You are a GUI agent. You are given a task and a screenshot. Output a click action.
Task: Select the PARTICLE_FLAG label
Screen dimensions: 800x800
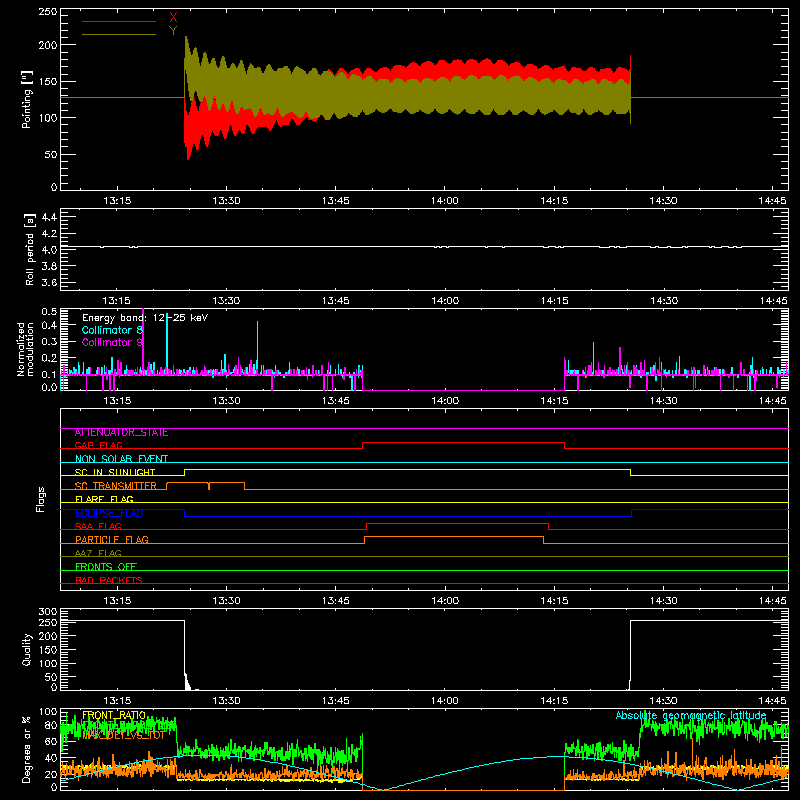pos(112,539)
